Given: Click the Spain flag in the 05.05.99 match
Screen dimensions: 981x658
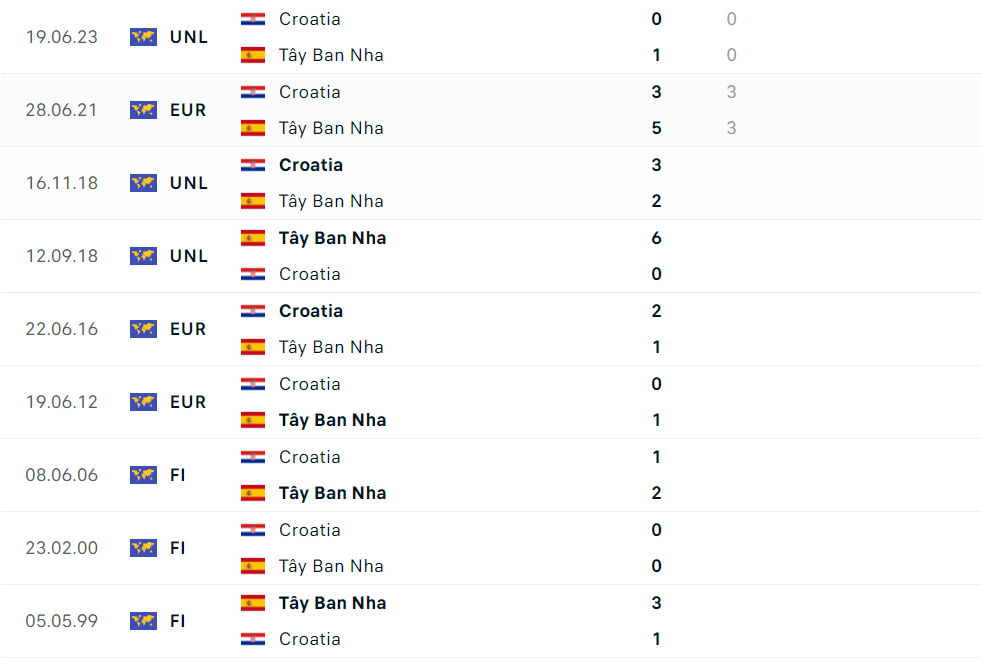Looking at the screenshot, I should [x=253, y=603].
